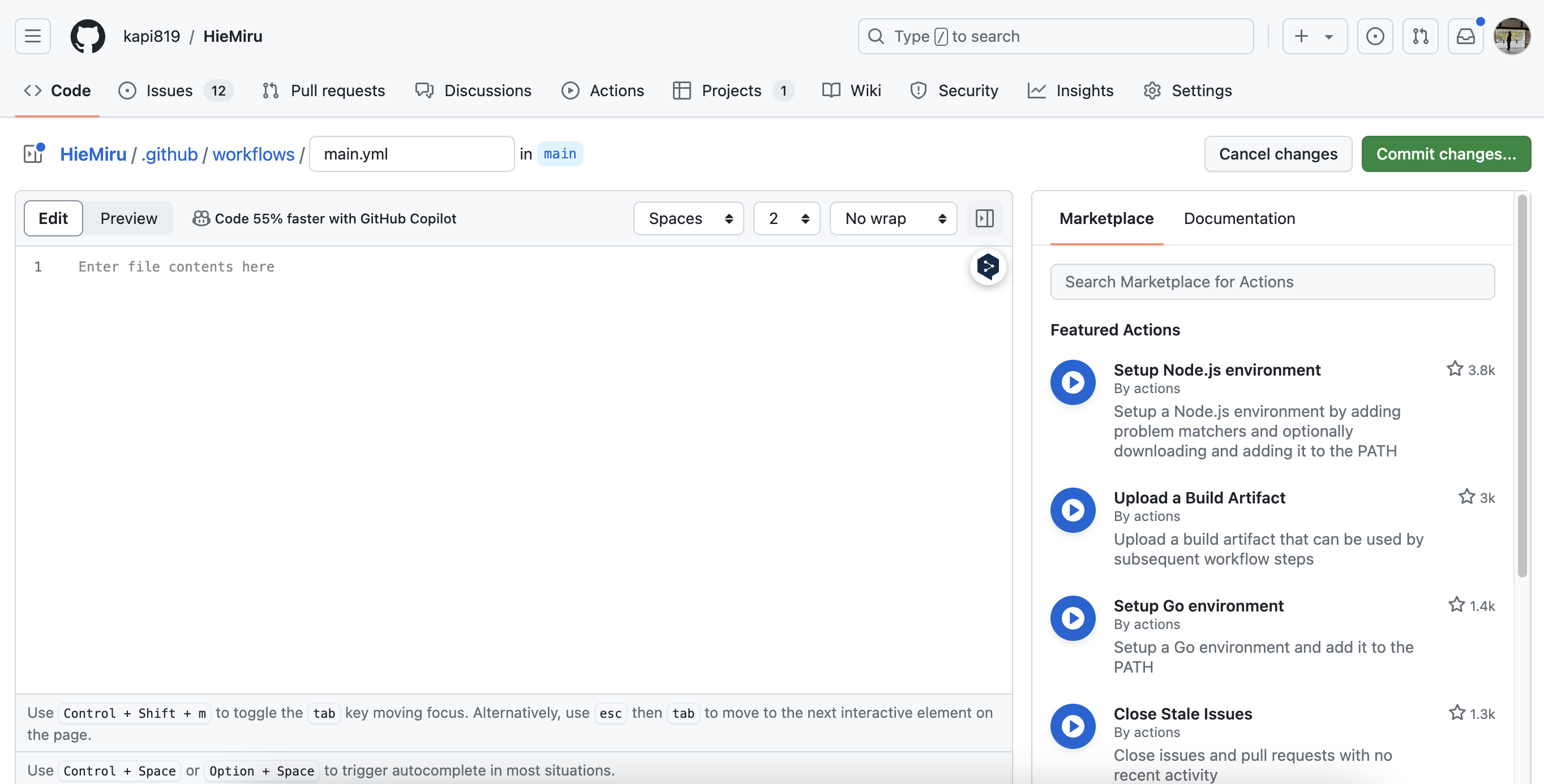1544x784 pixels.
Task: Click the Copilot extension icon in editor
Action: [x=988, y=267]
